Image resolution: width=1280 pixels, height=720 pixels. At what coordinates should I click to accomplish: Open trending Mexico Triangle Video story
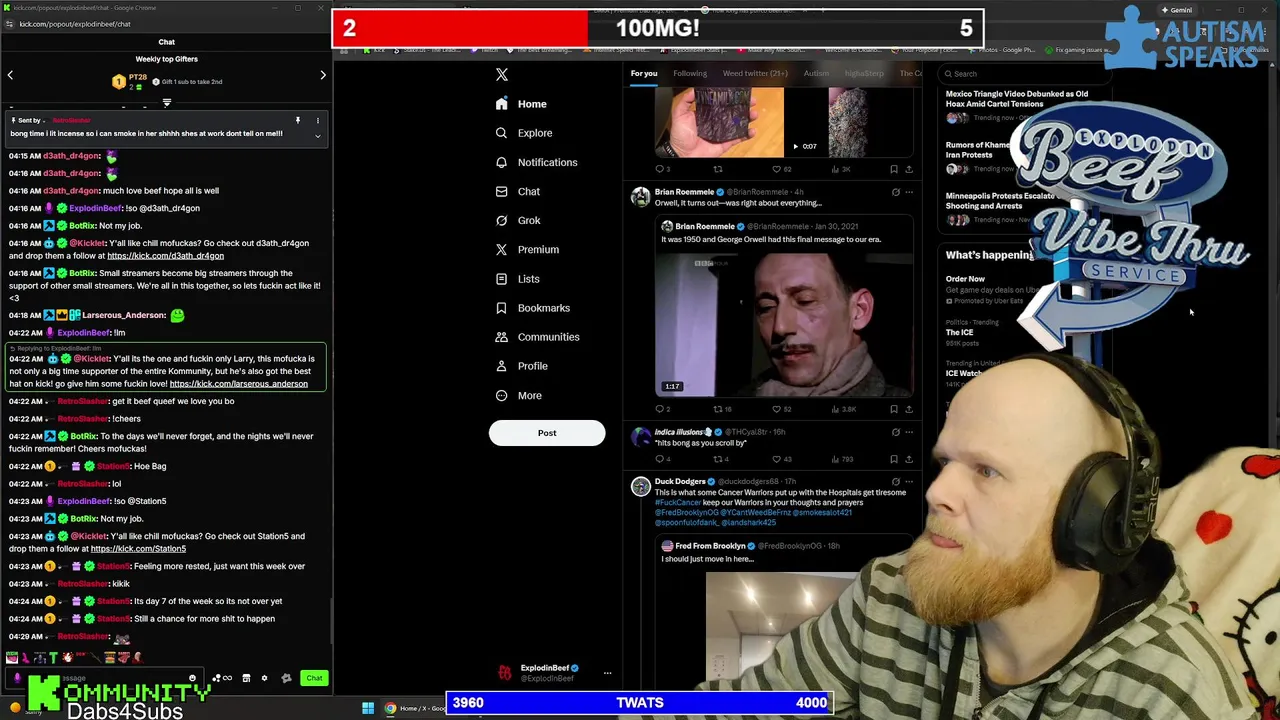[1017, 99]
